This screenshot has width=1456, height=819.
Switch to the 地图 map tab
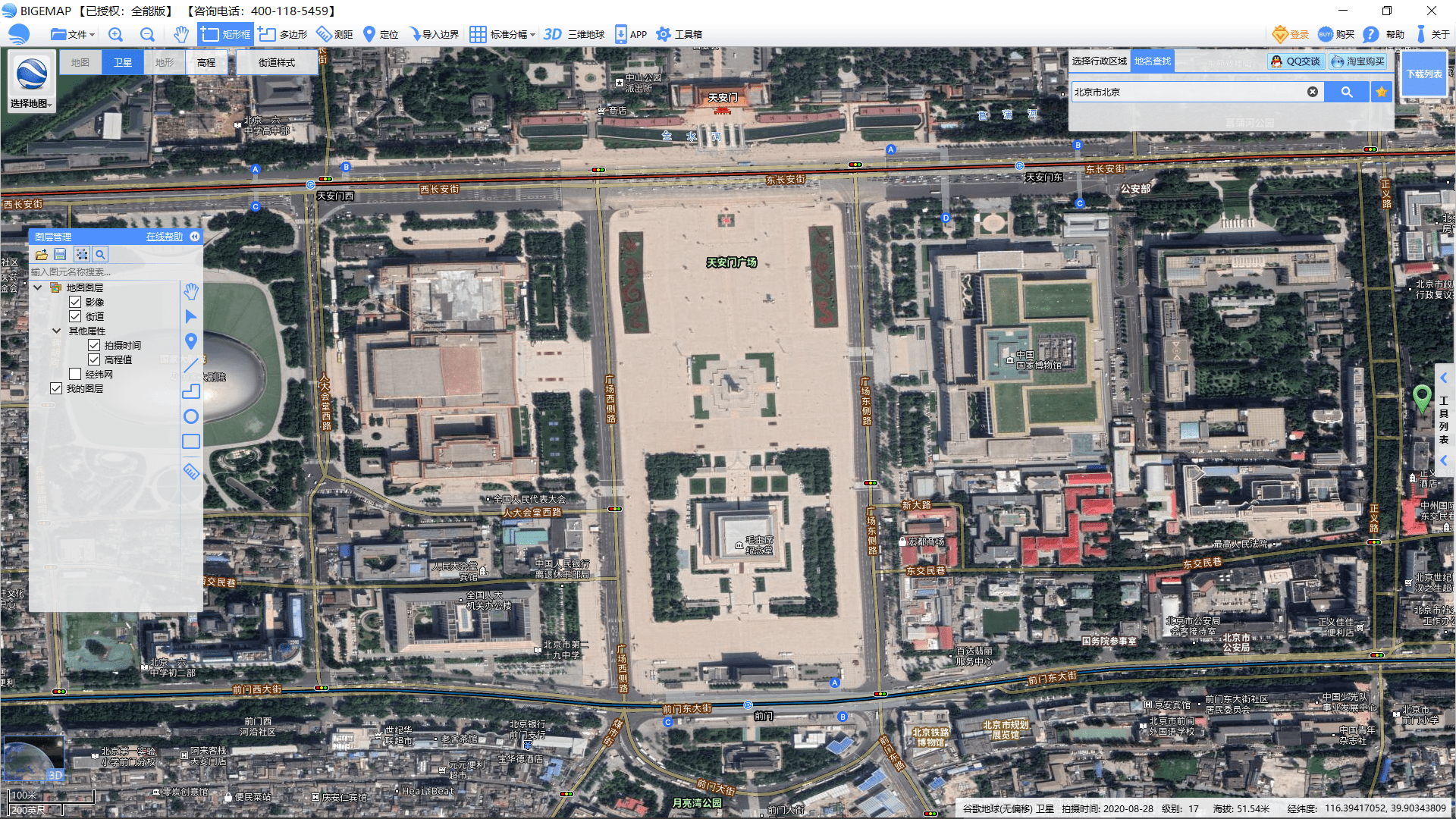point(80,62)
